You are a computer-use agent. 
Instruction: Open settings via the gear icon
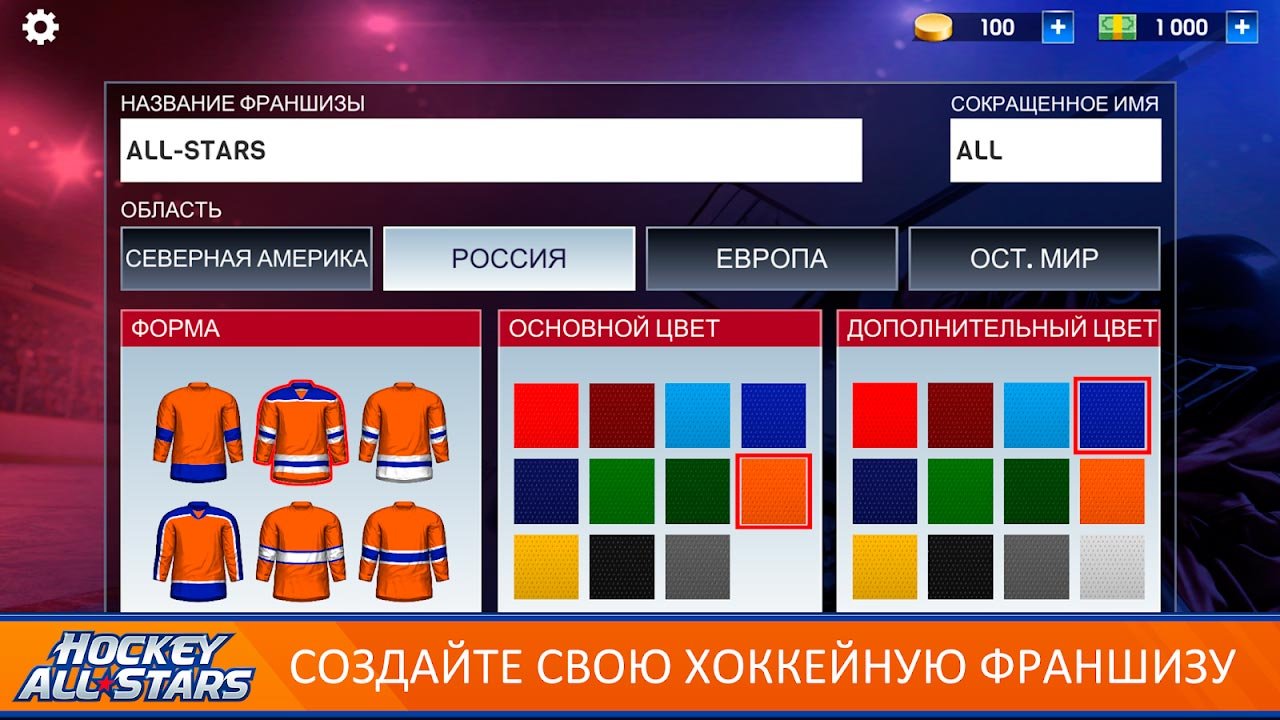point(40,27)
